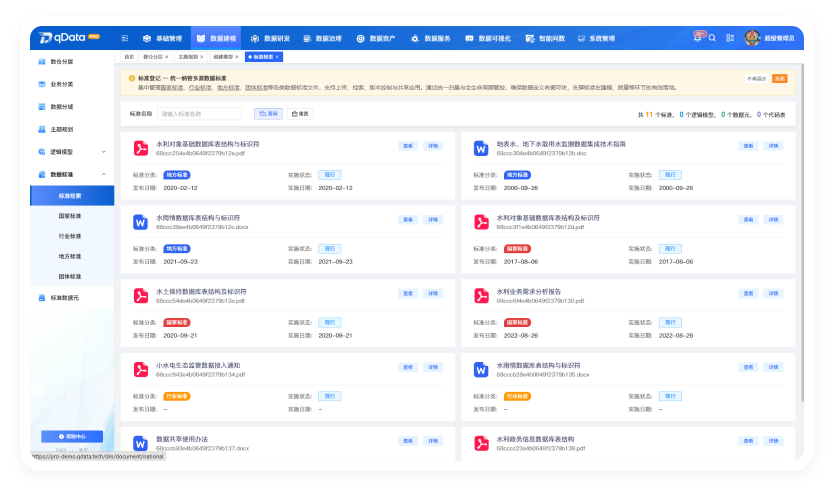Click the 主题规划 sidebar icon

[42, 129]
